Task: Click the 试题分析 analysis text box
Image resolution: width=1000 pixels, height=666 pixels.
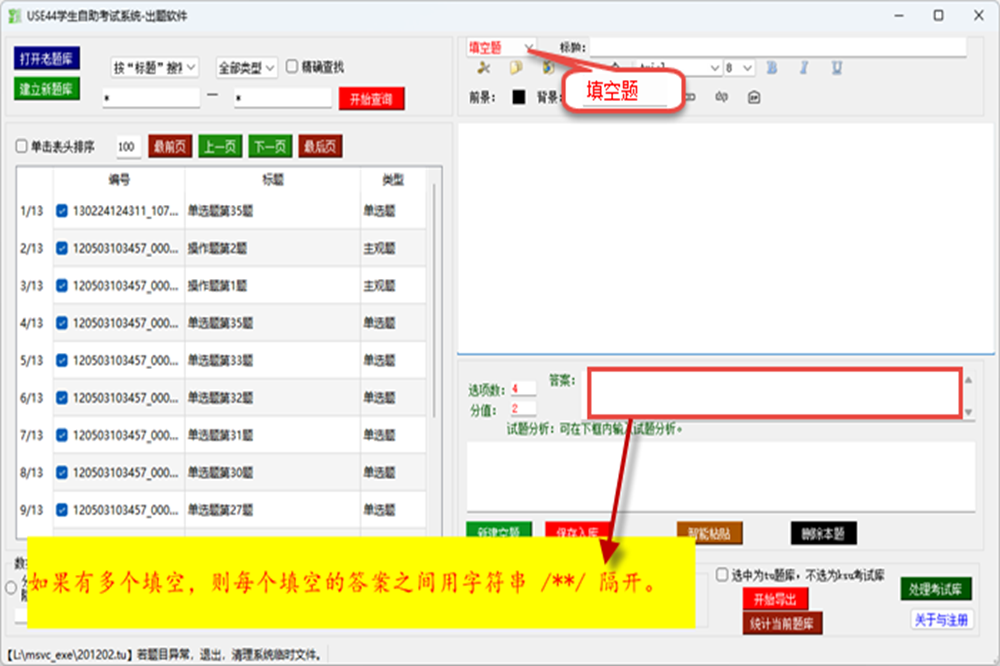Action: 721,476
